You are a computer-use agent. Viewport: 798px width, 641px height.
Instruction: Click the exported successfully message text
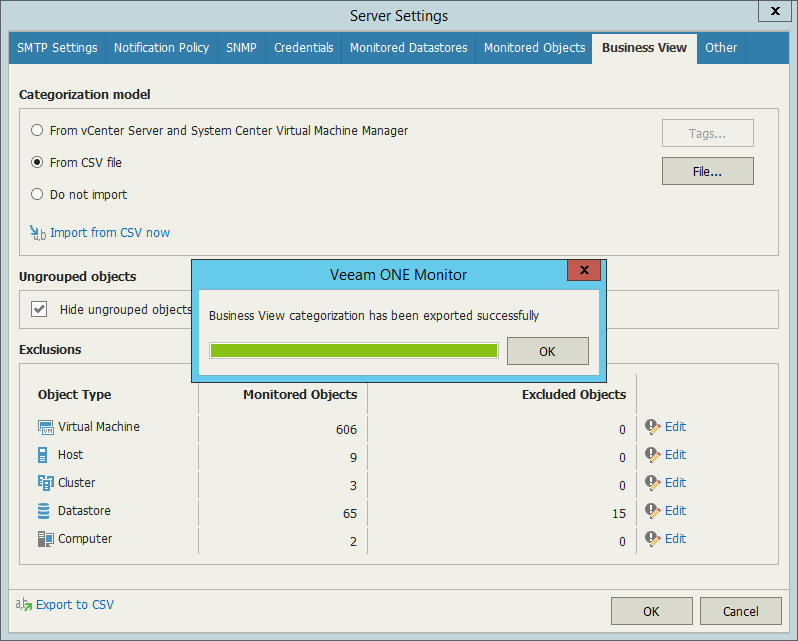pyautogui.click(x=374, y=316)
